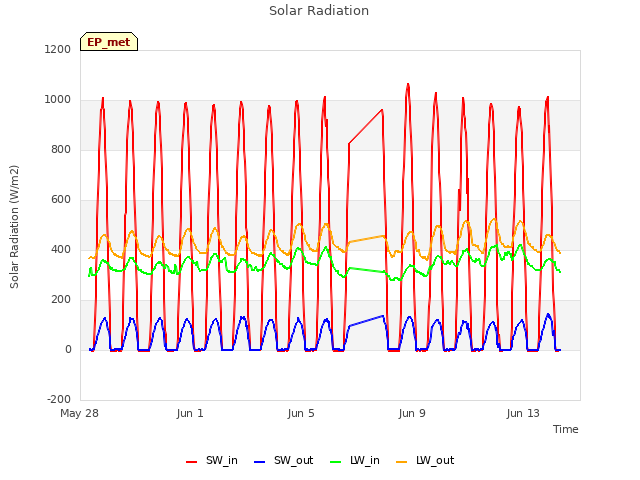Click the May 28 x-axis label
640x480 pixels.
pos(80,413)
